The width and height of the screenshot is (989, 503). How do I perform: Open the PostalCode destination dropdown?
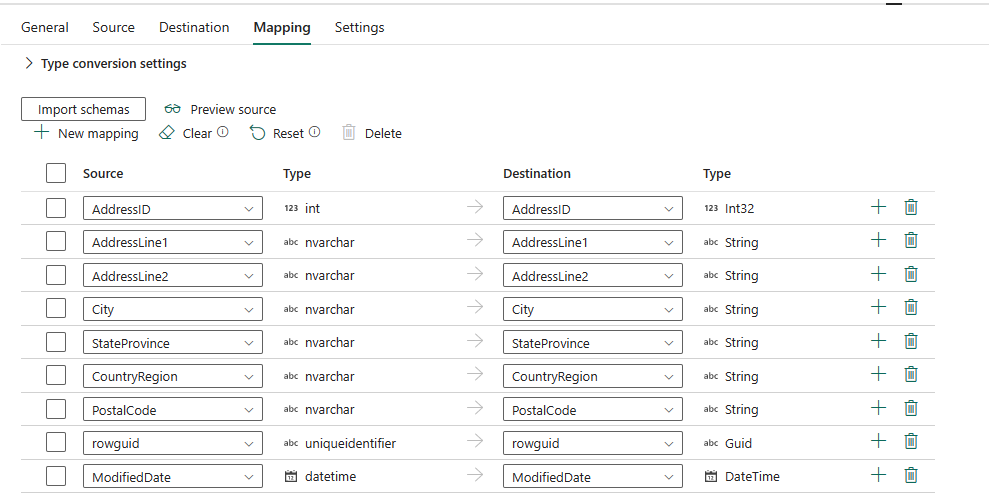pyautogui.click(x=592, y=410)
